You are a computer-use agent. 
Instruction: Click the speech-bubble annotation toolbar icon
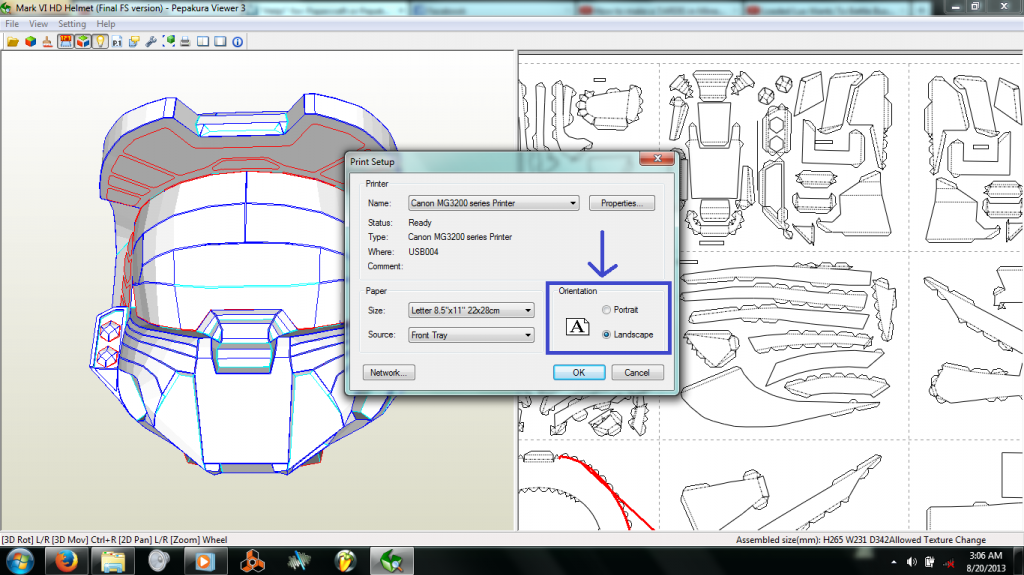pos(134,42)
